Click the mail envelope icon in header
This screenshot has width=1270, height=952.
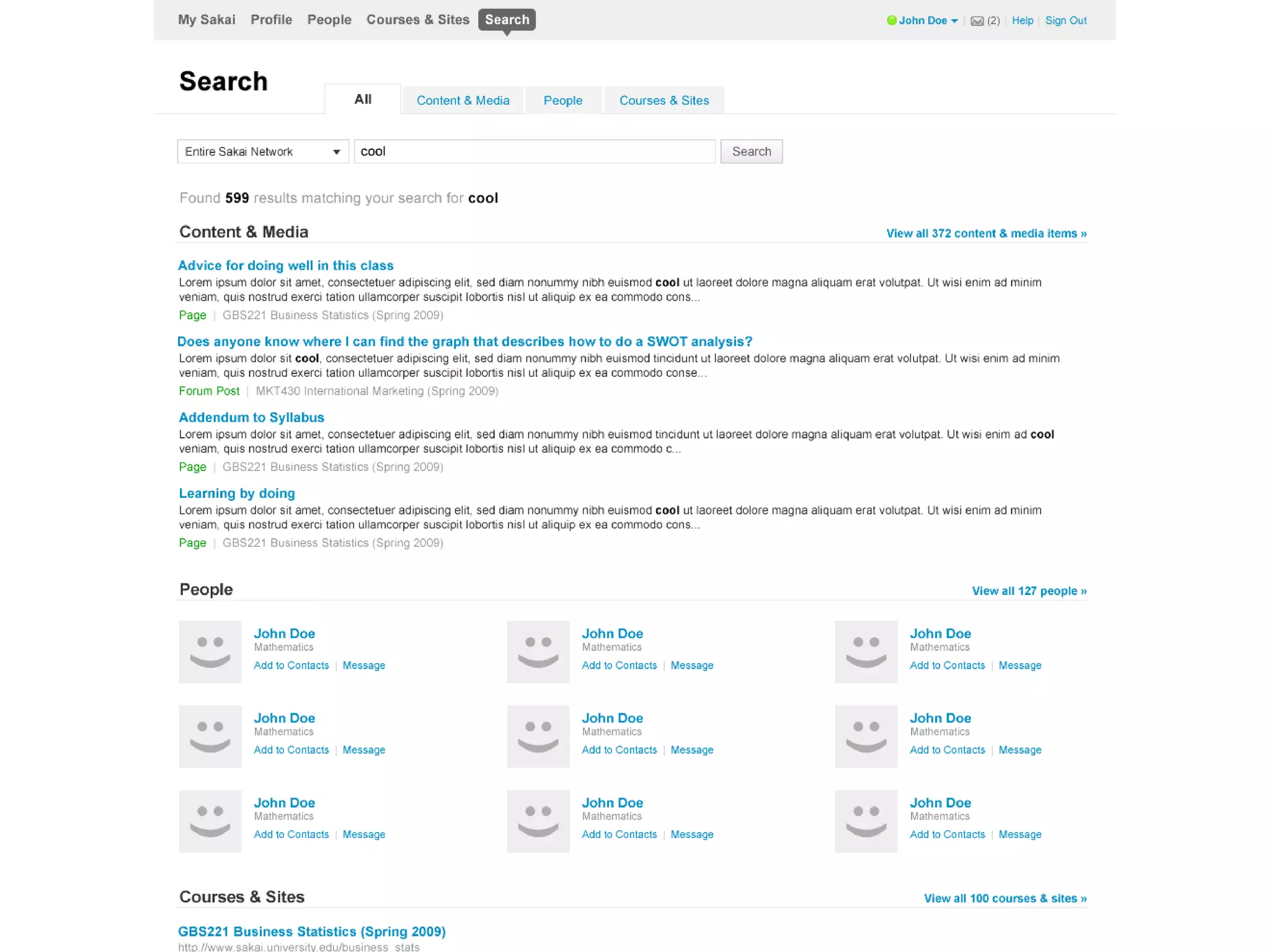pyautogui.click(x=977, y=21)
